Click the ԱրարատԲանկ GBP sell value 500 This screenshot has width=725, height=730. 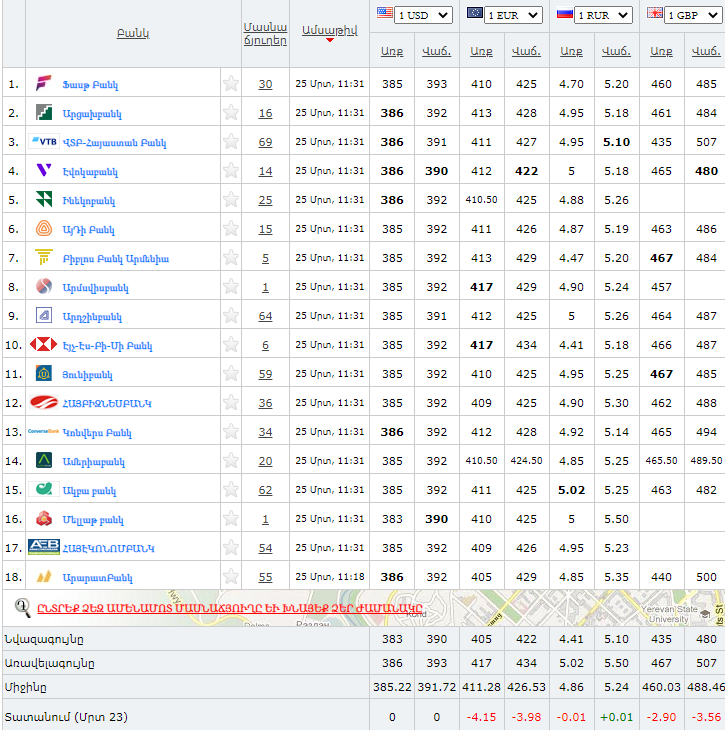(706, 577)
